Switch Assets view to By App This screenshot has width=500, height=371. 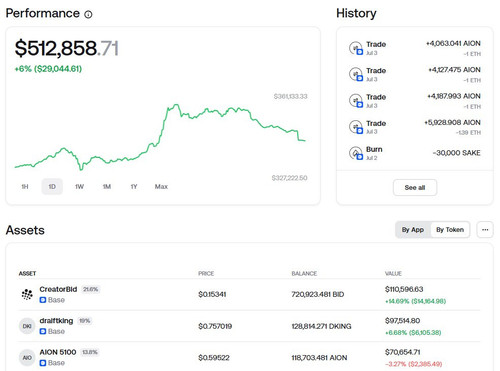413,230
